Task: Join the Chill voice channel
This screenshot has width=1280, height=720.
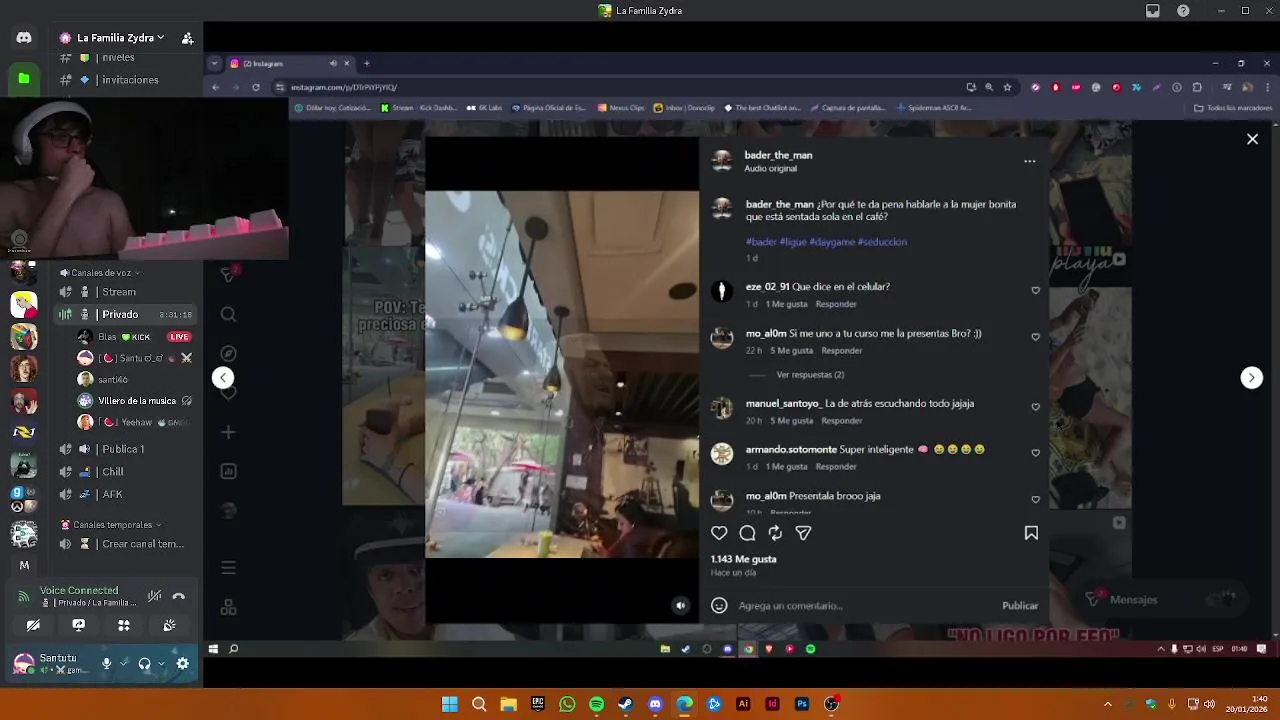Action: point(125,472)
